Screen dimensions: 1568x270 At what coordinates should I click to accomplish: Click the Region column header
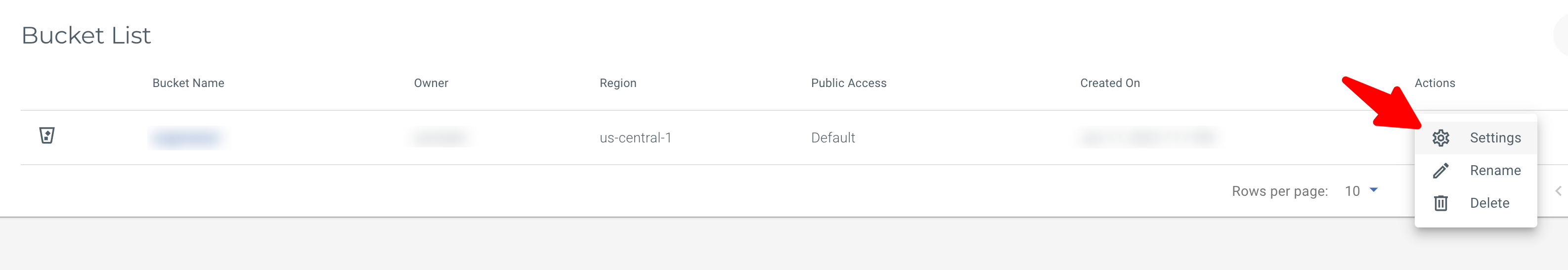pyautogui.click(x=618, y=83)
